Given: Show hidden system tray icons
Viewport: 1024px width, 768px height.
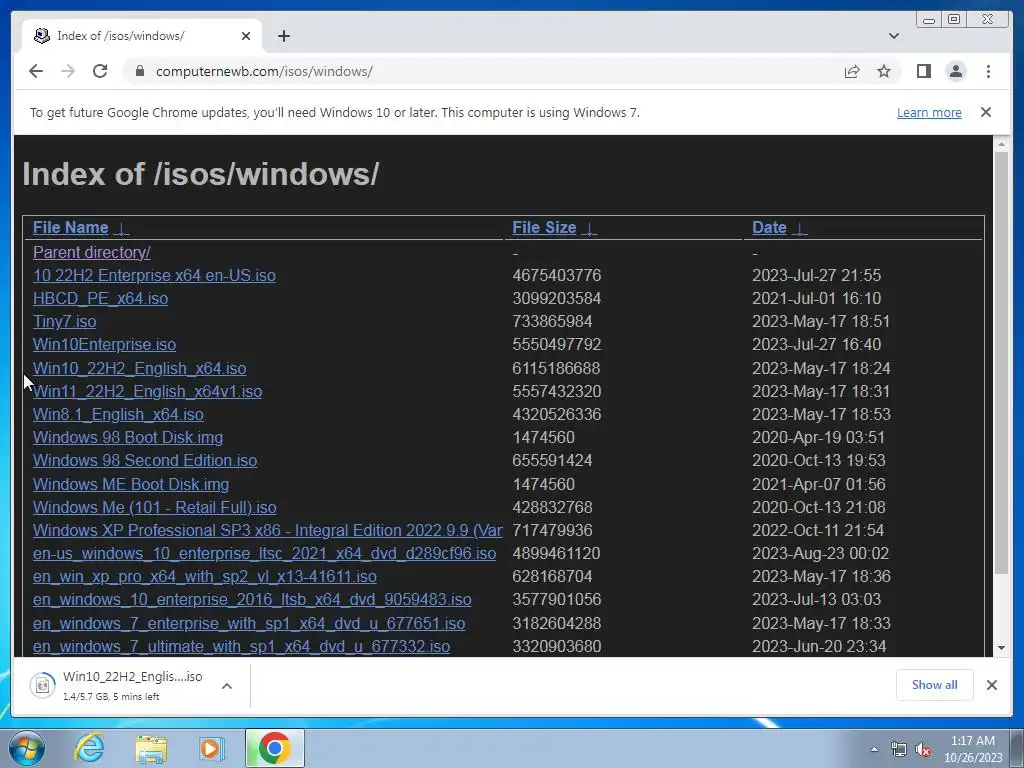Looking at the screenshot, I should pyautogui.click(x=874, y=749).
